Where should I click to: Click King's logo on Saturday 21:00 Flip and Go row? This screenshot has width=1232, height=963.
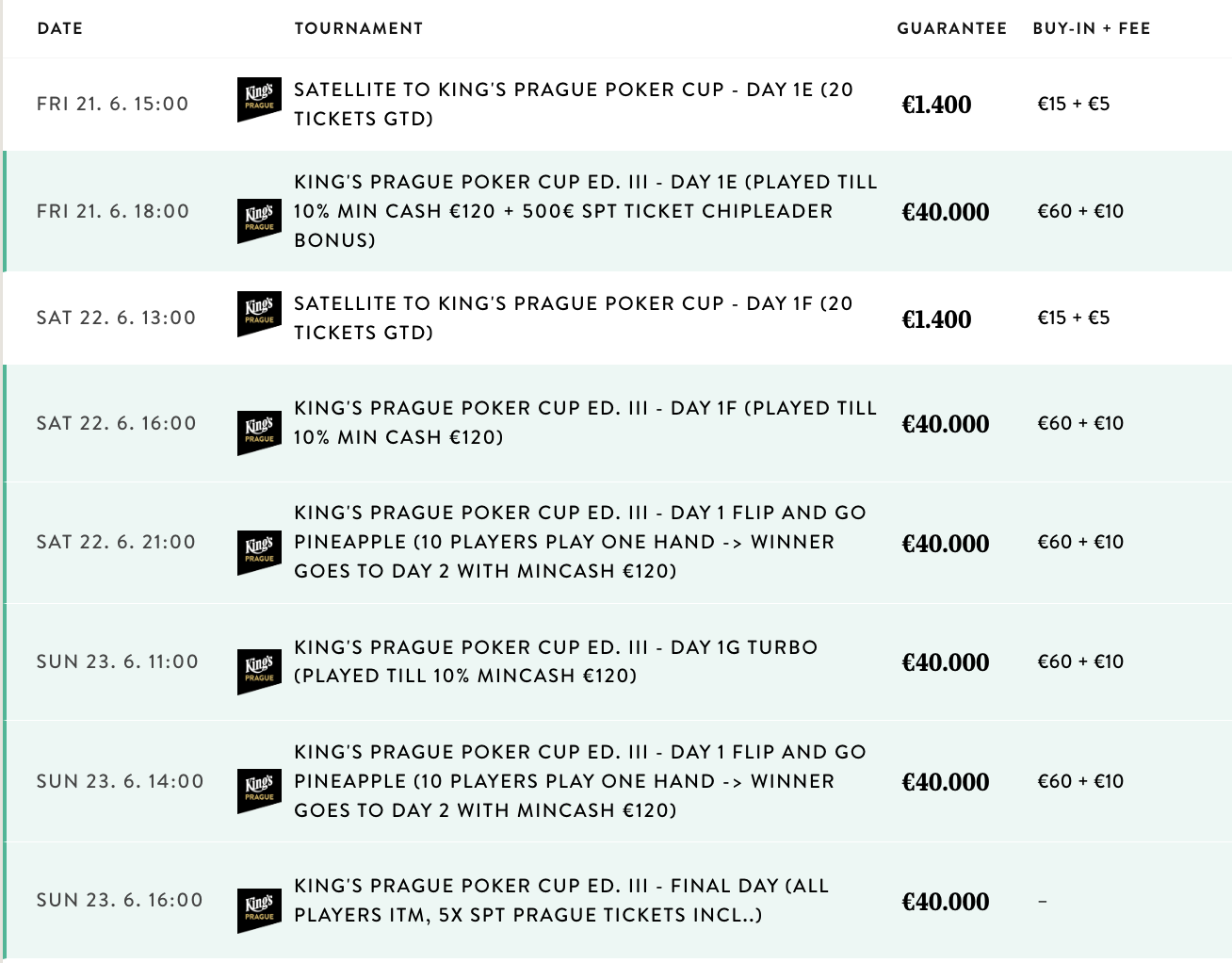click(x=259, y=552)
